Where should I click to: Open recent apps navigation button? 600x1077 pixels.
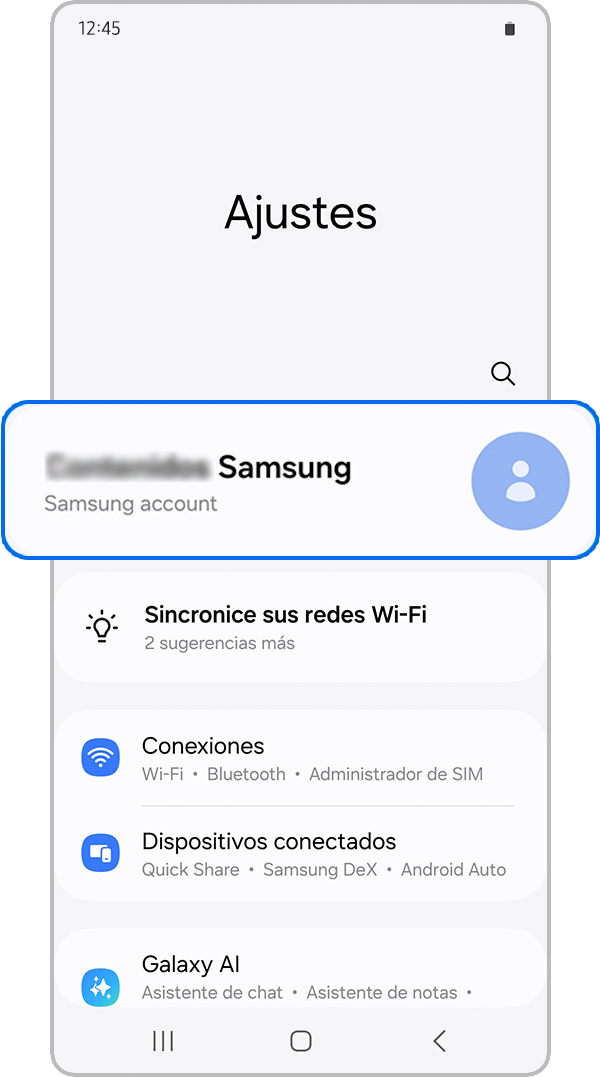click(163, 1041)
